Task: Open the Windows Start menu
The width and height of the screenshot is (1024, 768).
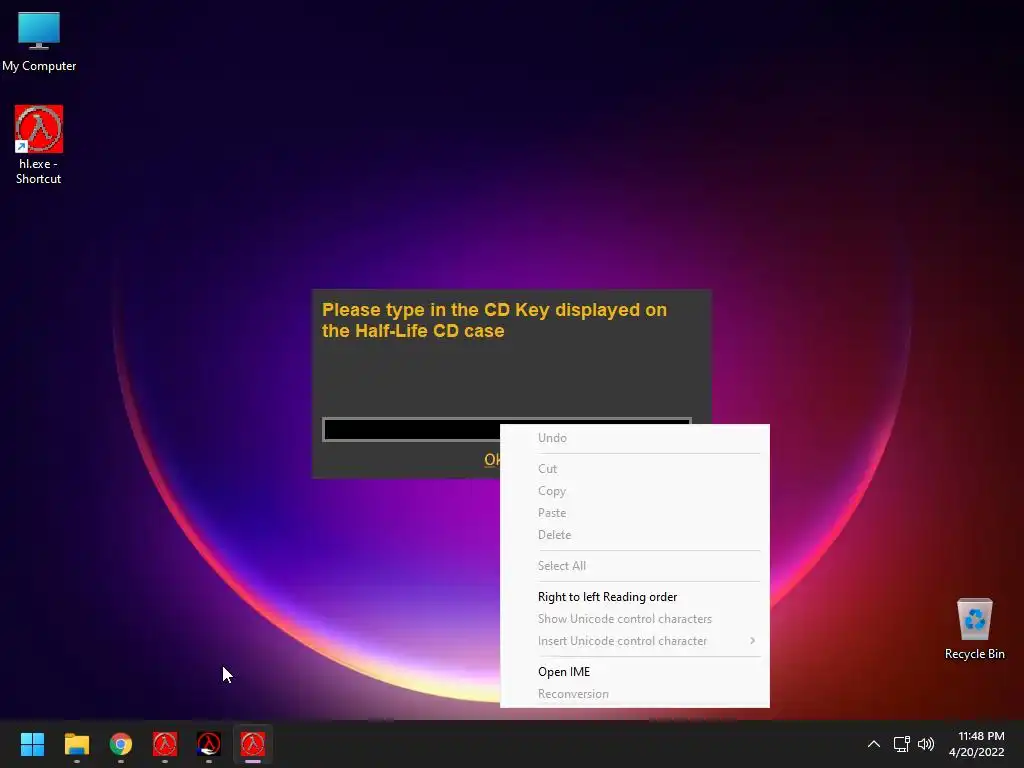Action: (x=32, y=744)
